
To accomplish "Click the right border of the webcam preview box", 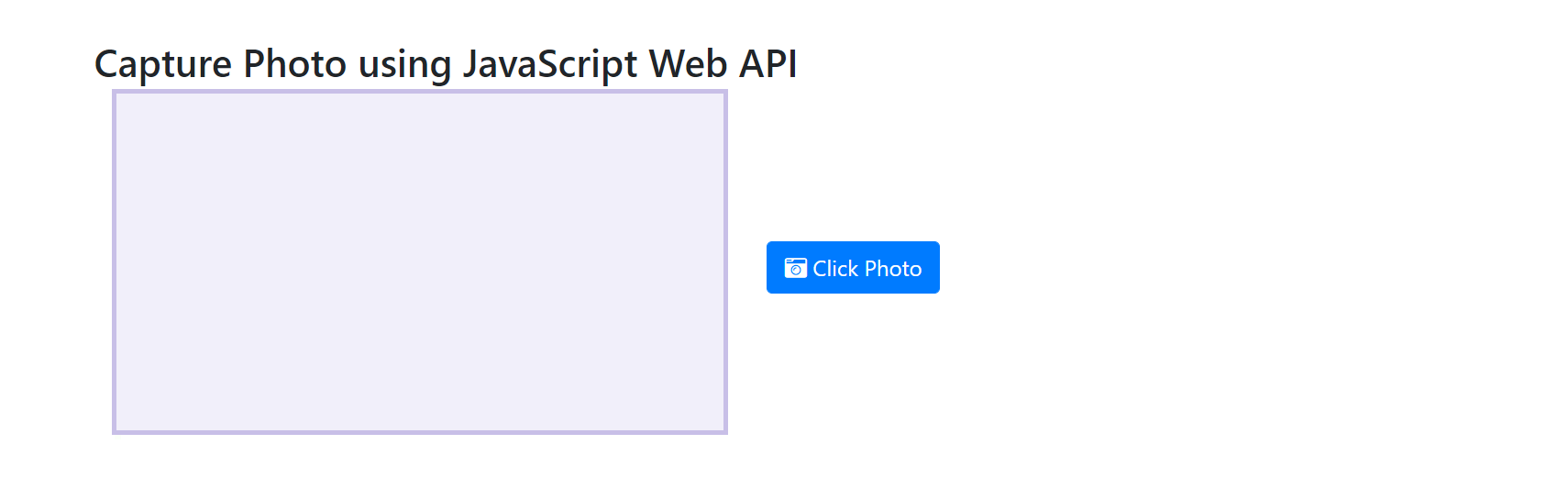I will click(x=725, y=261).
